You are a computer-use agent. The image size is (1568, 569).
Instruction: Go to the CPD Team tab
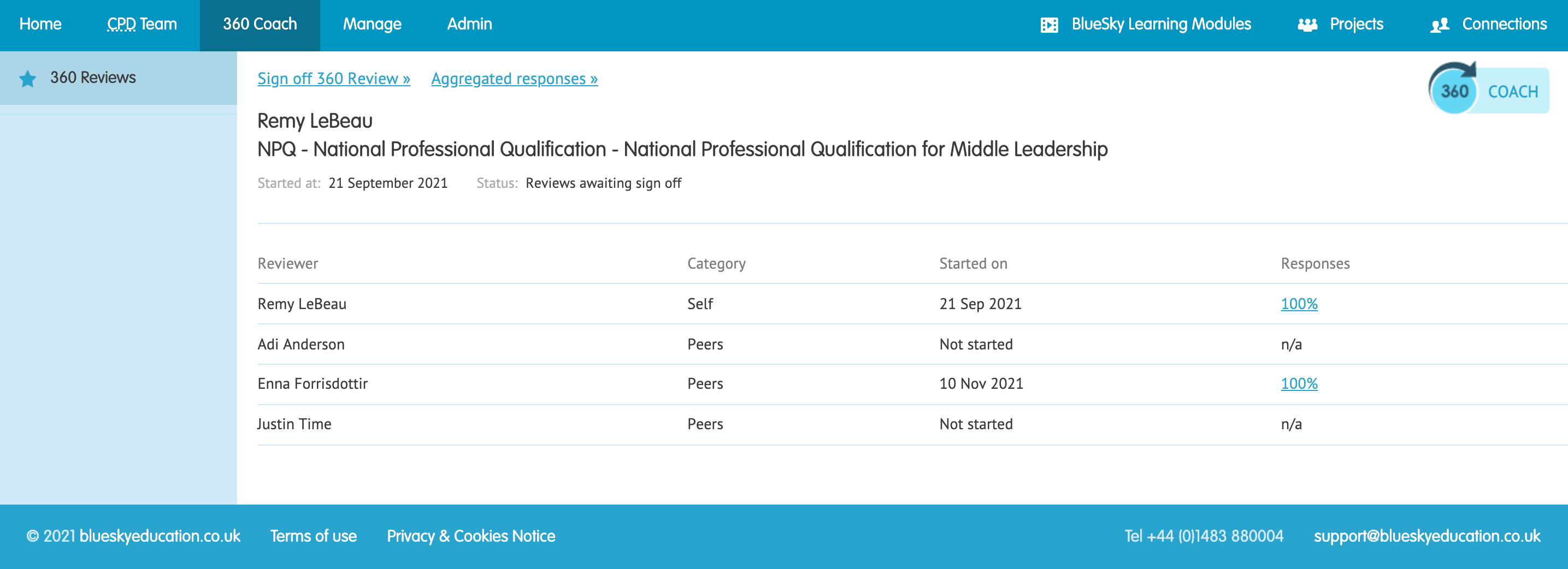coord(142,25)
